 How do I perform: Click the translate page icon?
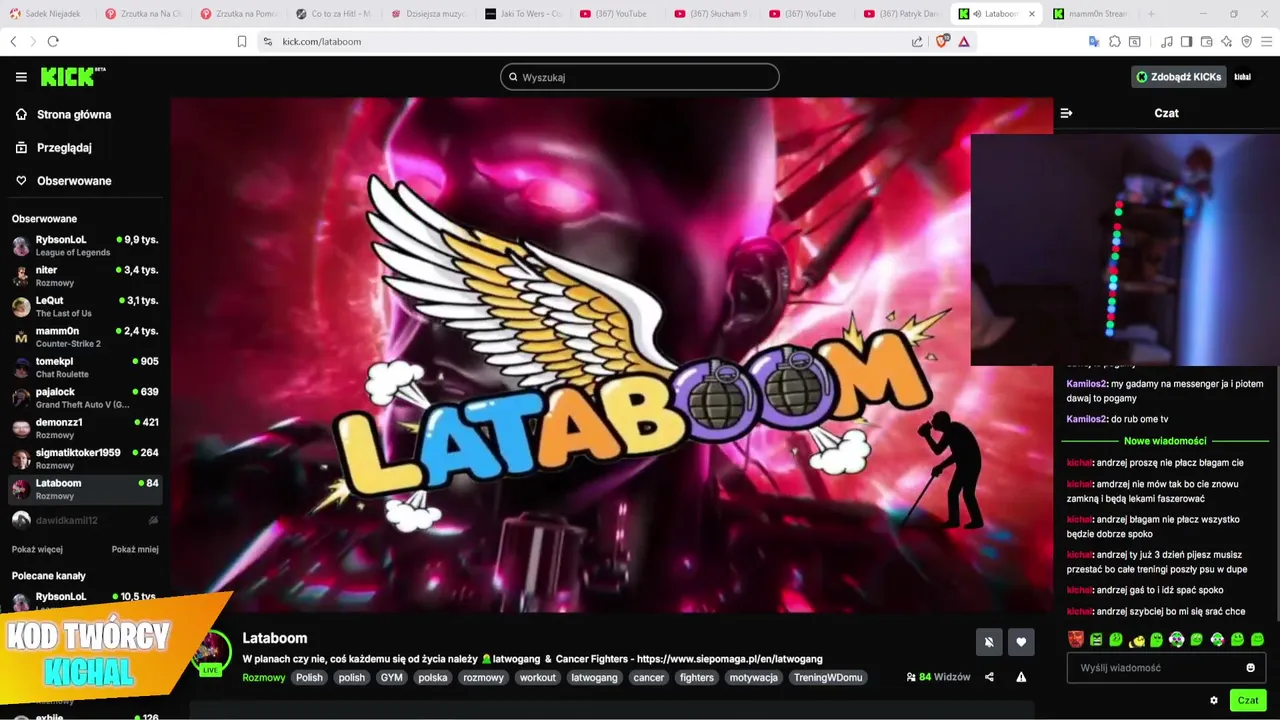(1094, 41)
